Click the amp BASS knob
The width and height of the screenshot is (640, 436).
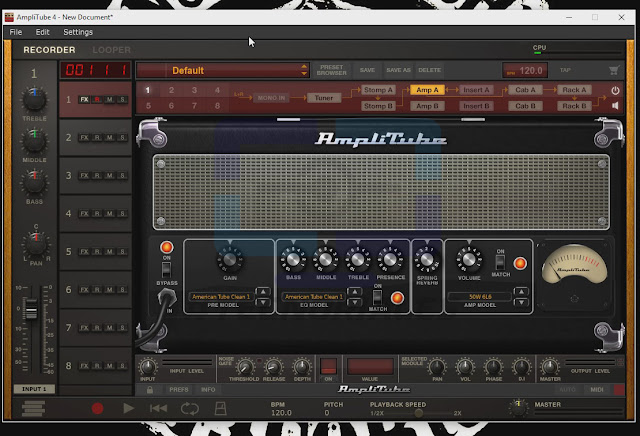(293, 259)
